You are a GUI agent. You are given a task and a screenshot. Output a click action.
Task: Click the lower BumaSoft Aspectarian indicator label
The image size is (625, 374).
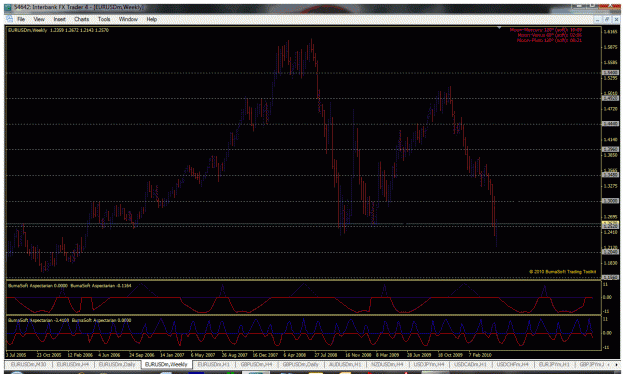click(69, 320)
